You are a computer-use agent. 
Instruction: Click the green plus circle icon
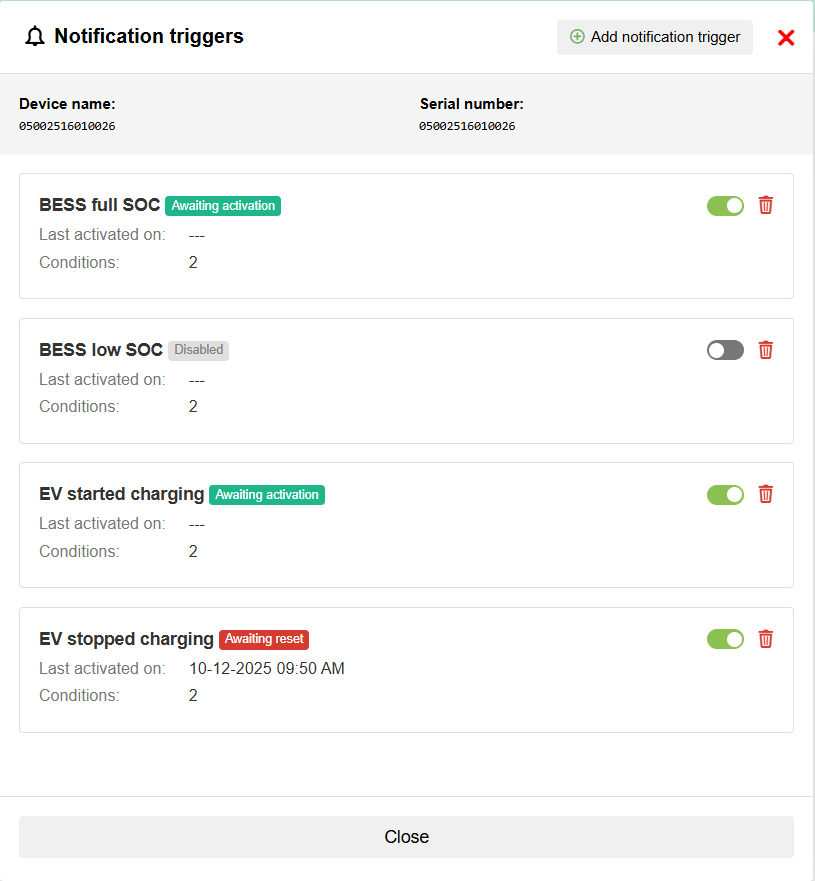tap(577, 37)
